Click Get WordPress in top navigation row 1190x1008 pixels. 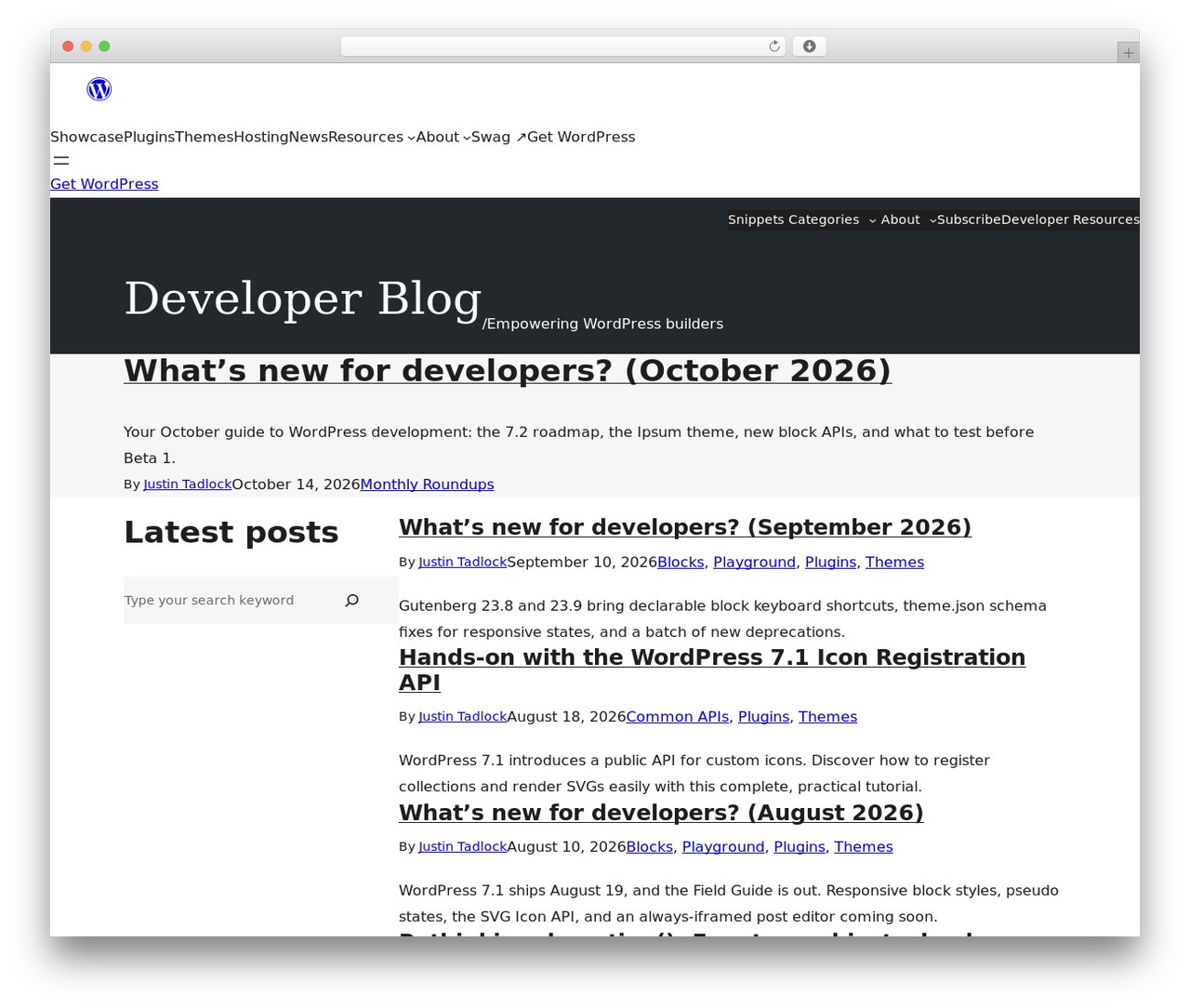point(581,137)
